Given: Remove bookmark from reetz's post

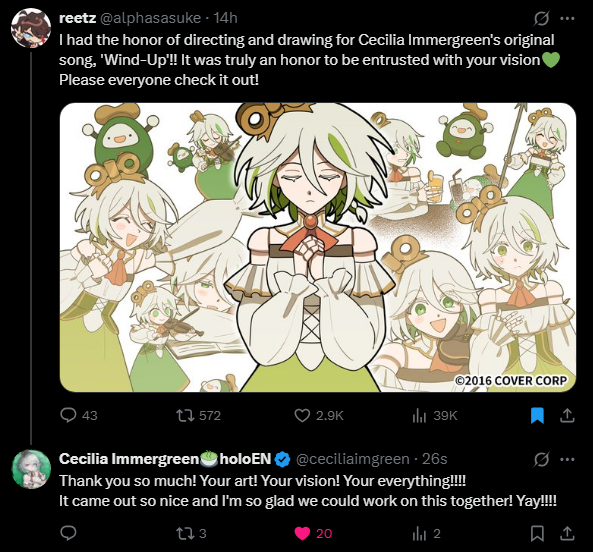Looking at the screenshot, I should pyautogui.click(x=537, y=415).
